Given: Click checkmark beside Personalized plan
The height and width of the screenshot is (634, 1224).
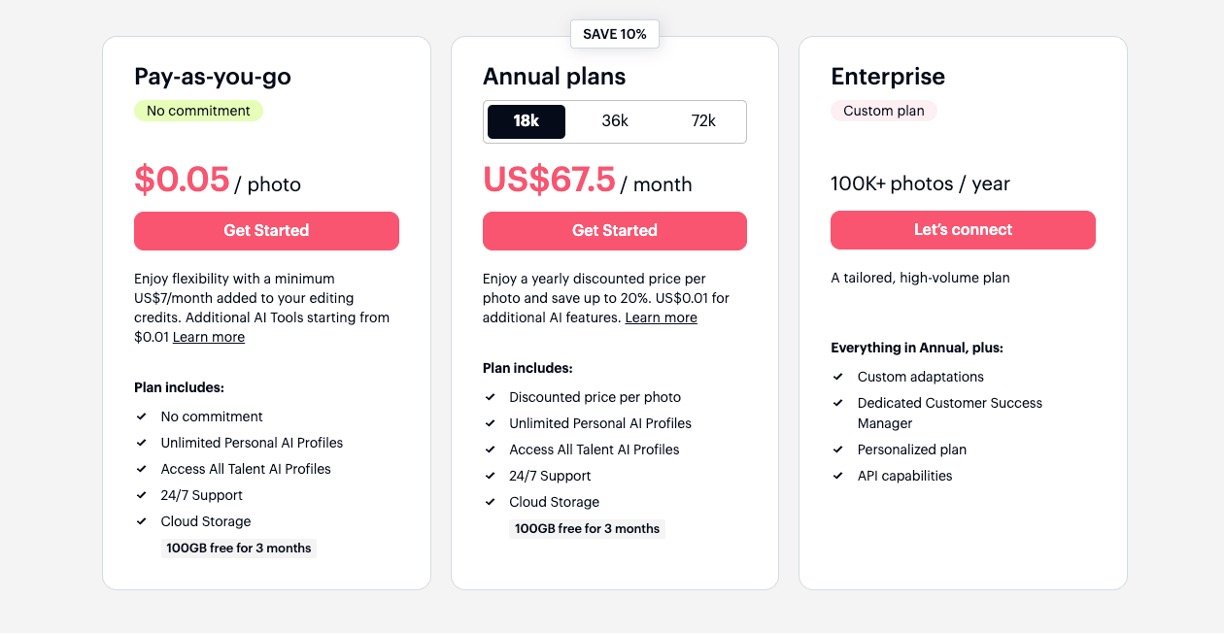Looking at the screenshot, I should tap(838, 450).
